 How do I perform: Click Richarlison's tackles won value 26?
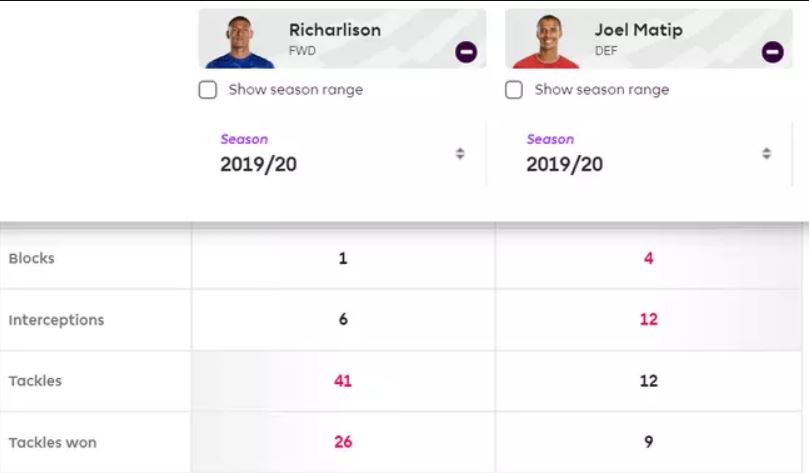click(x=343, y=442)
